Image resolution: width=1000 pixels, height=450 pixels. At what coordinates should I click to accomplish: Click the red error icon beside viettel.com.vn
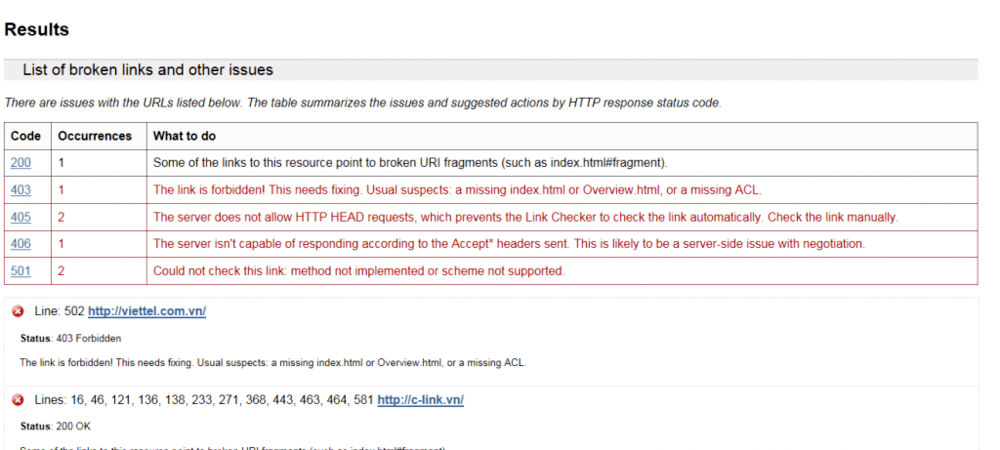pyautogui.click(x=18, y=312)
